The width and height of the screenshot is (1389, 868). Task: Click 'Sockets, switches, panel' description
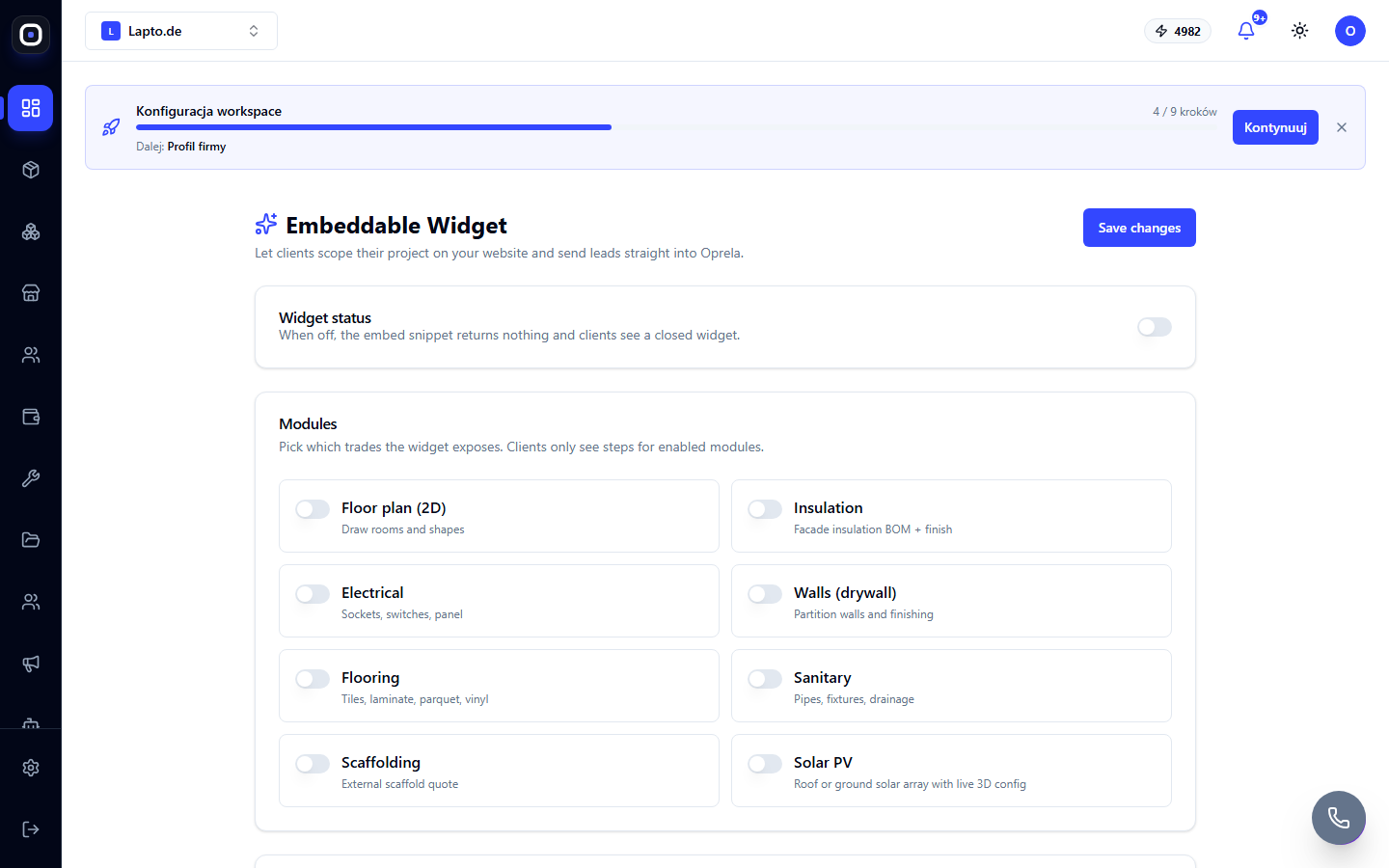[x=402, y=614]
